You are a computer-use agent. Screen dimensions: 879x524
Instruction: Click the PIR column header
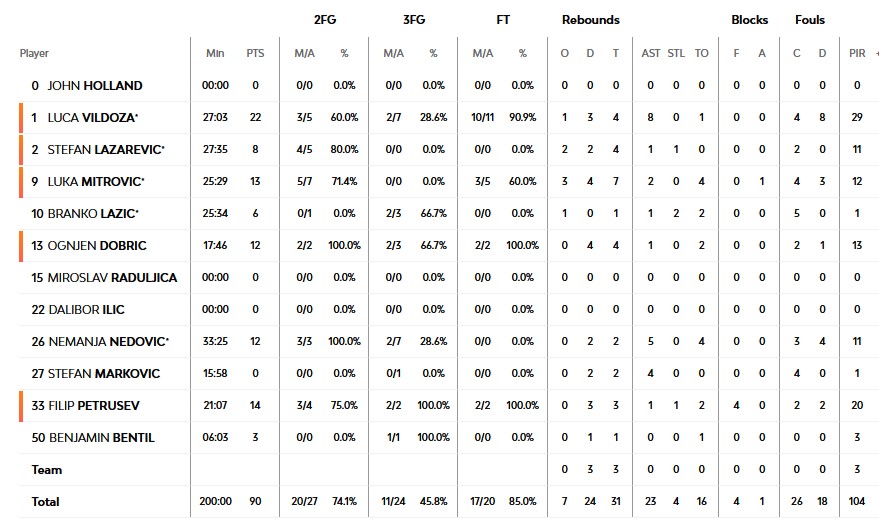pyautogui.click(x=856, y=53)
